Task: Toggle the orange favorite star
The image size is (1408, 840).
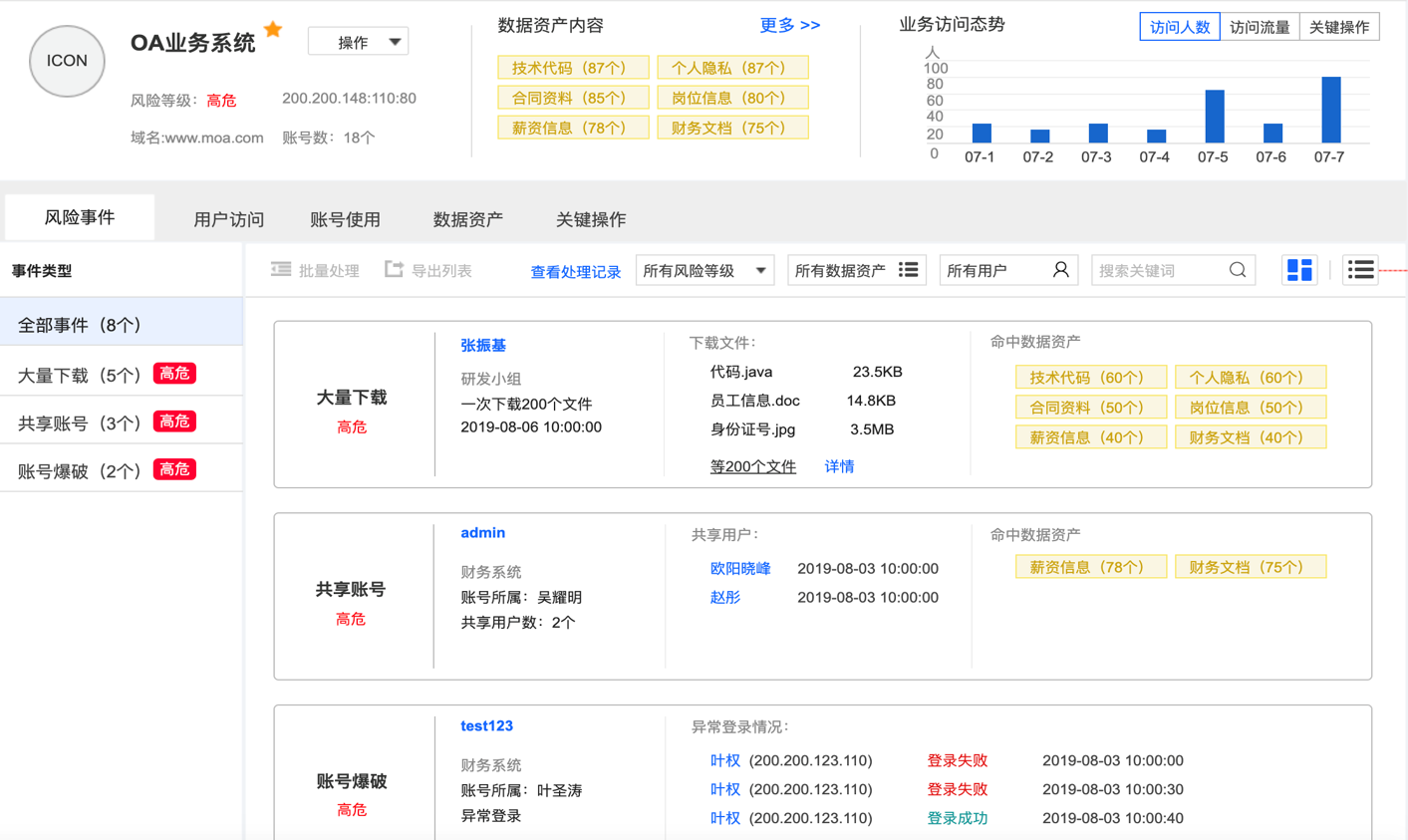Action: (x=273, y=30)
